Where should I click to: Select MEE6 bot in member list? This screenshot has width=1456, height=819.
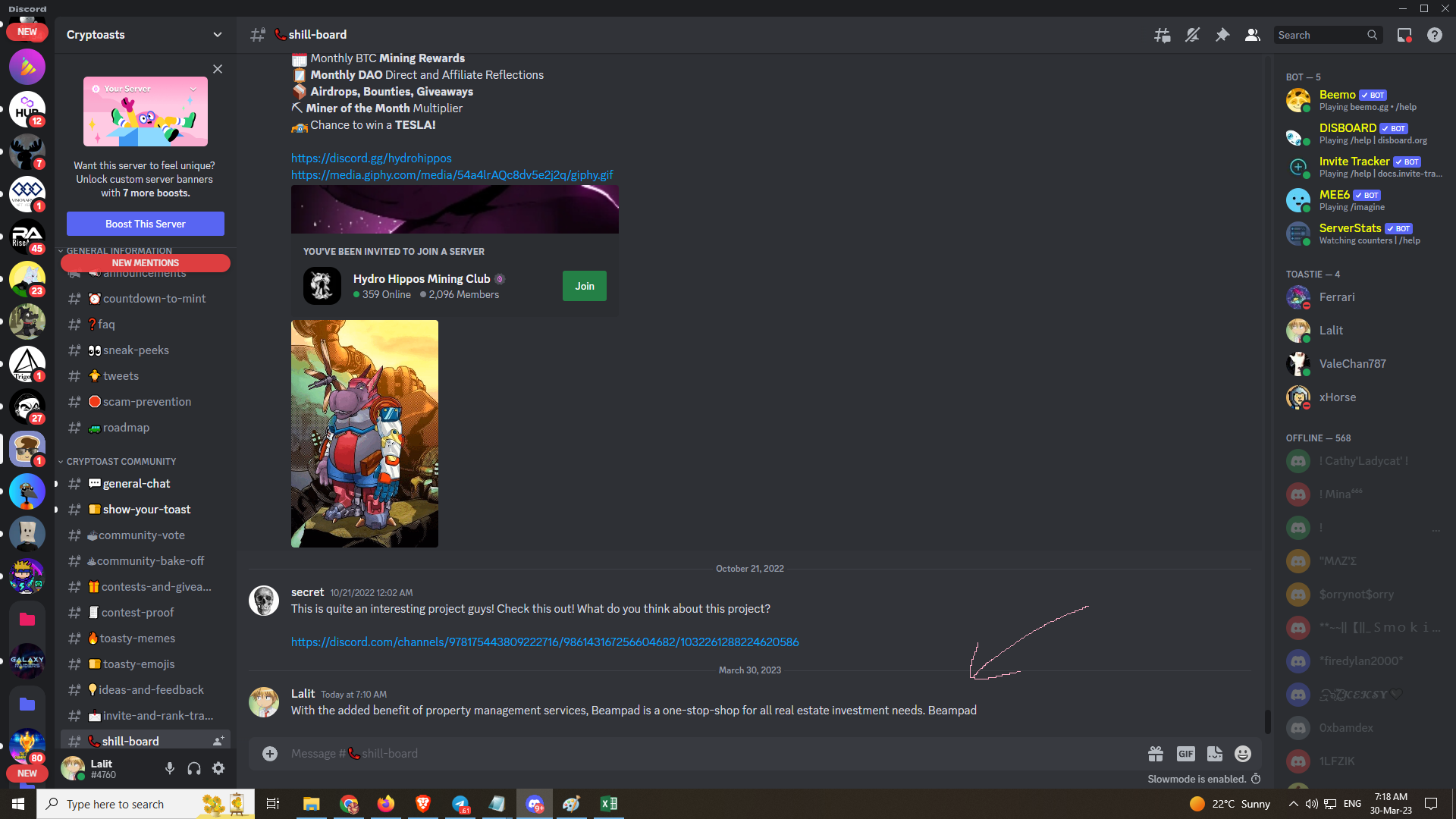[x=1363, y=200]
